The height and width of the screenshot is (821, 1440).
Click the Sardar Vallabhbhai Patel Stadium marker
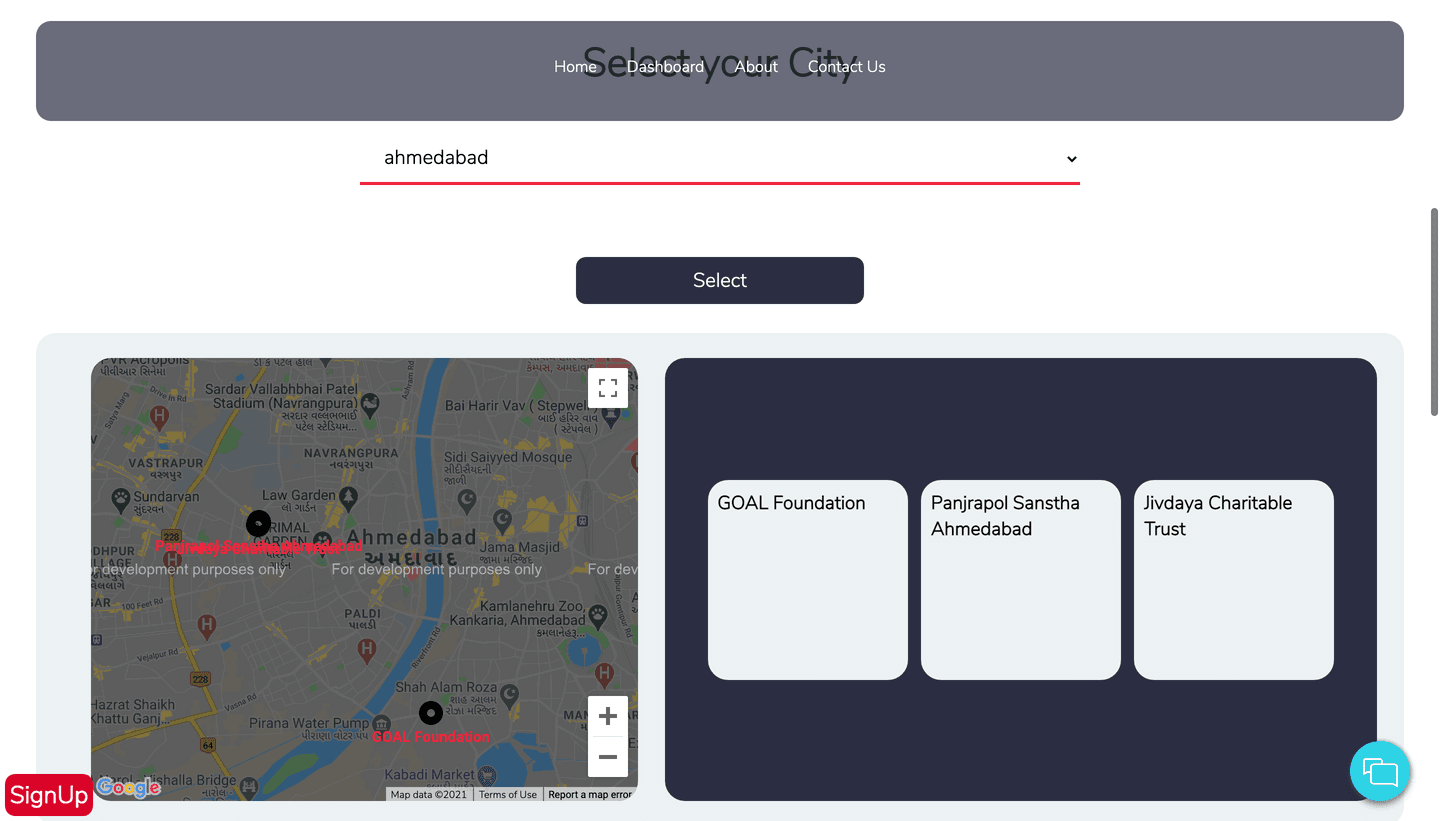point(370,404)
